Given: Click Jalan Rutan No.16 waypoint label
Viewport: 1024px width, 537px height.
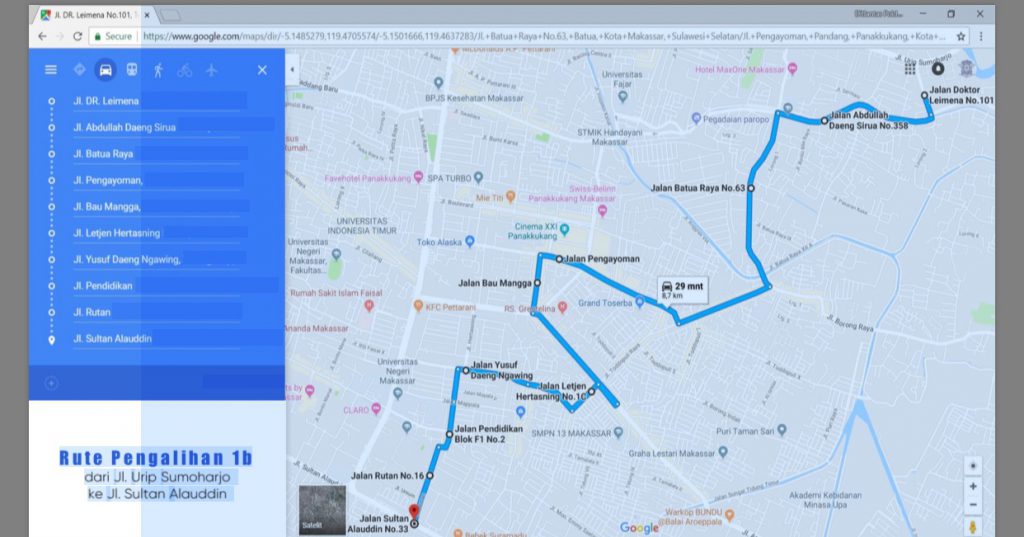Looking at the screenshot, I should 387,476.
